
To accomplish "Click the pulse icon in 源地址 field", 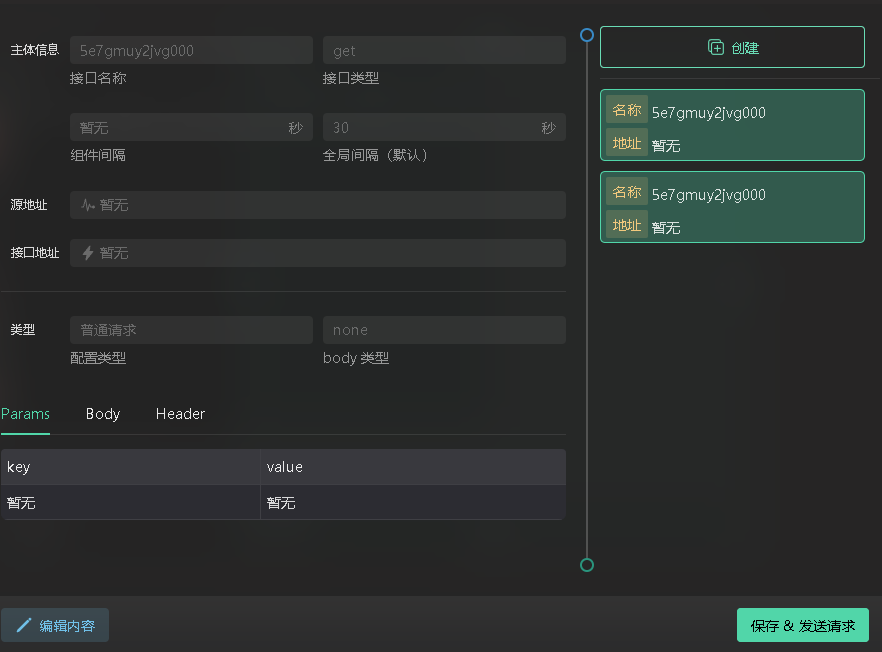I will pos(88,205).
